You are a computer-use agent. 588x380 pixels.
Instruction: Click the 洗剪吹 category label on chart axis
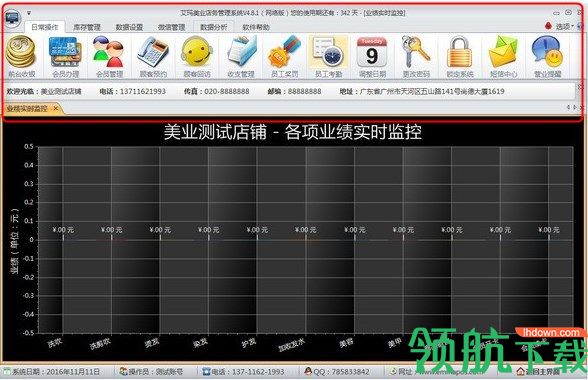(x=100, y=343)
